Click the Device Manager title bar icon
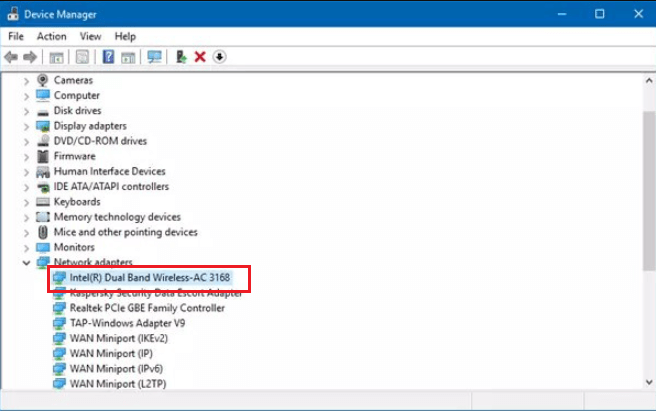This screenshot has width=656, height=411. (x=13, y=14)
